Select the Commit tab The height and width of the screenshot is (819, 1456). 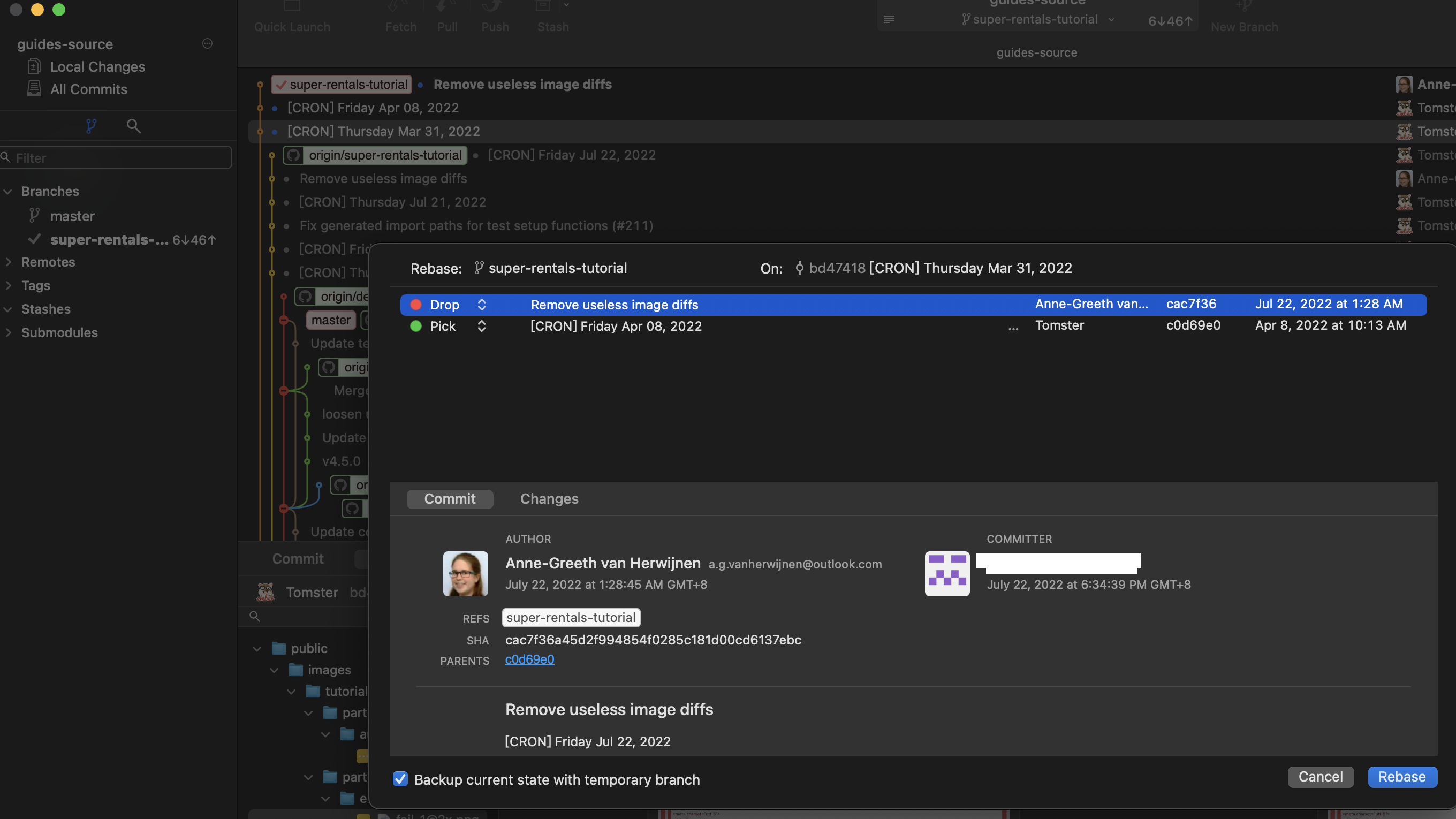click(449, 498)
